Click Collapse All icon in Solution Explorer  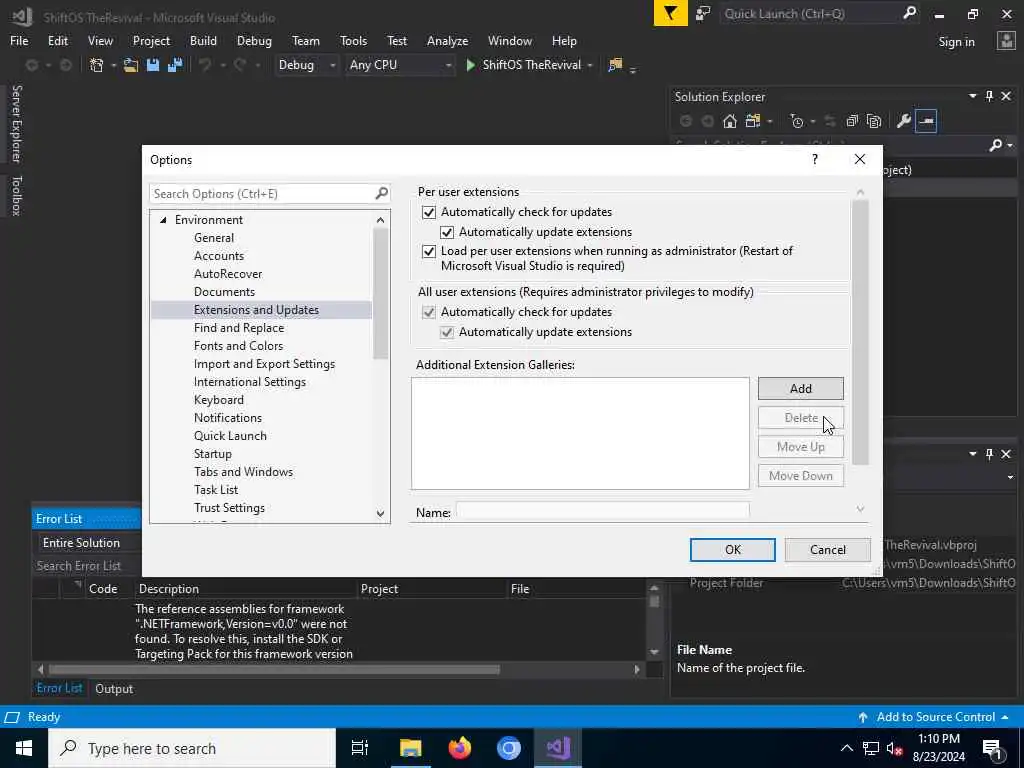(852, 121)
